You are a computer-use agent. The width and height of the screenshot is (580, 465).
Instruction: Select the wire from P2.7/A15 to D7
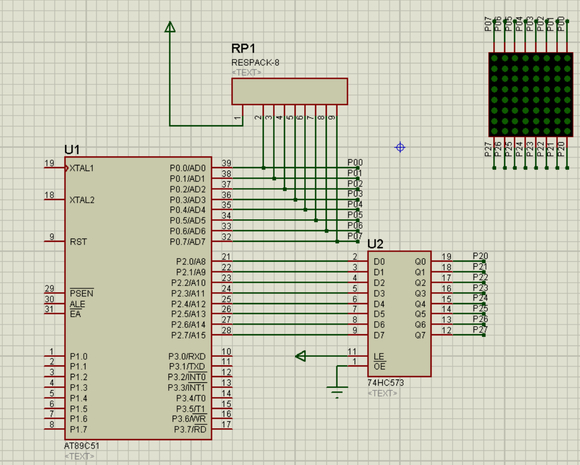pos(290,335)
